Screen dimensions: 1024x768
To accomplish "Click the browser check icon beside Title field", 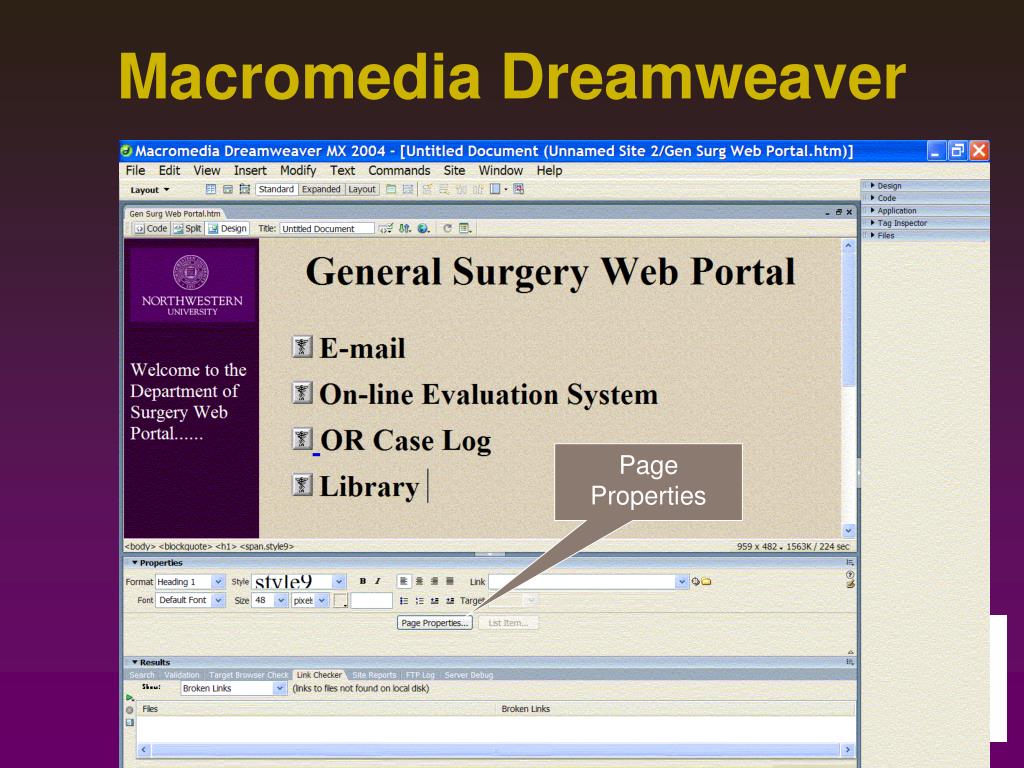I will (x=386, y=229).
